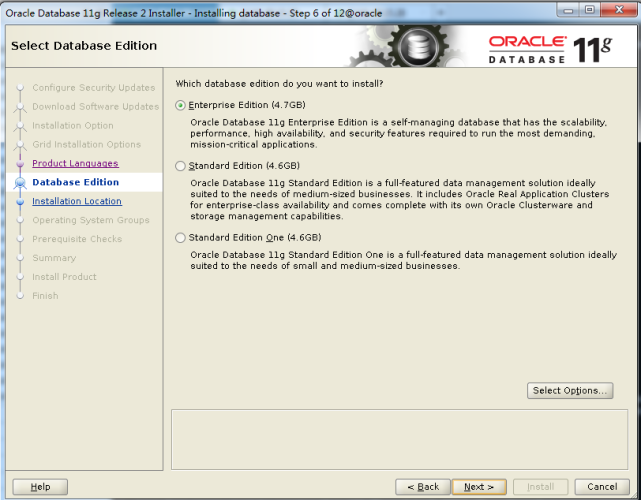Go to the next installer step
Screen dimensions: 641x500
(x=479, y=487)
